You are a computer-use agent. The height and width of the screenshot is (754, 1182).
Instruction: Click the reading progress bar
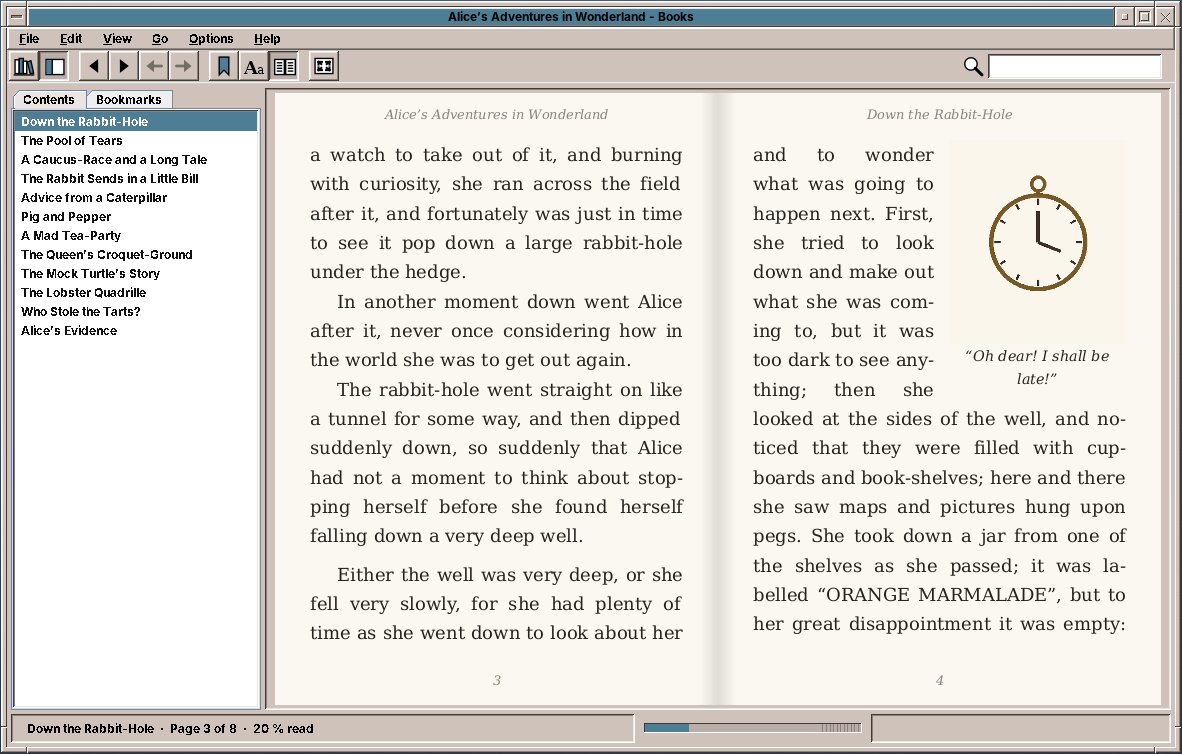click(752, 728)
